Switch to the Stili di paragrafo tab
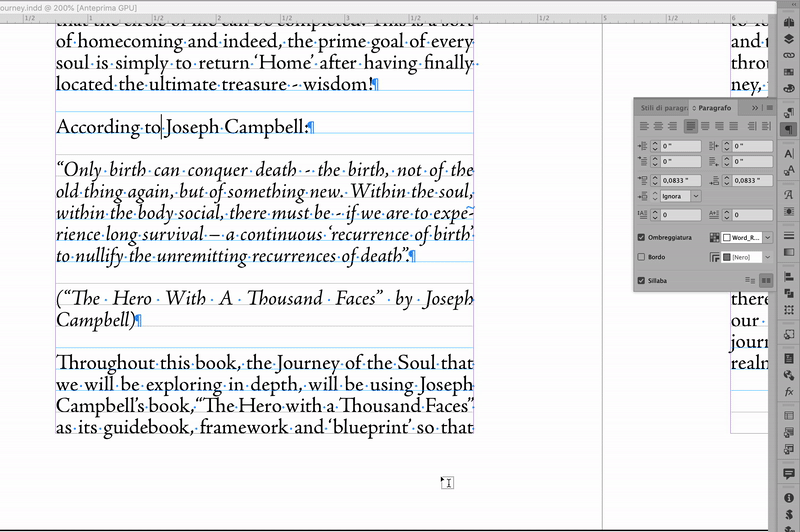Image resolution: width=800 pixels, height=532 pixels. (x=664, y=108)
